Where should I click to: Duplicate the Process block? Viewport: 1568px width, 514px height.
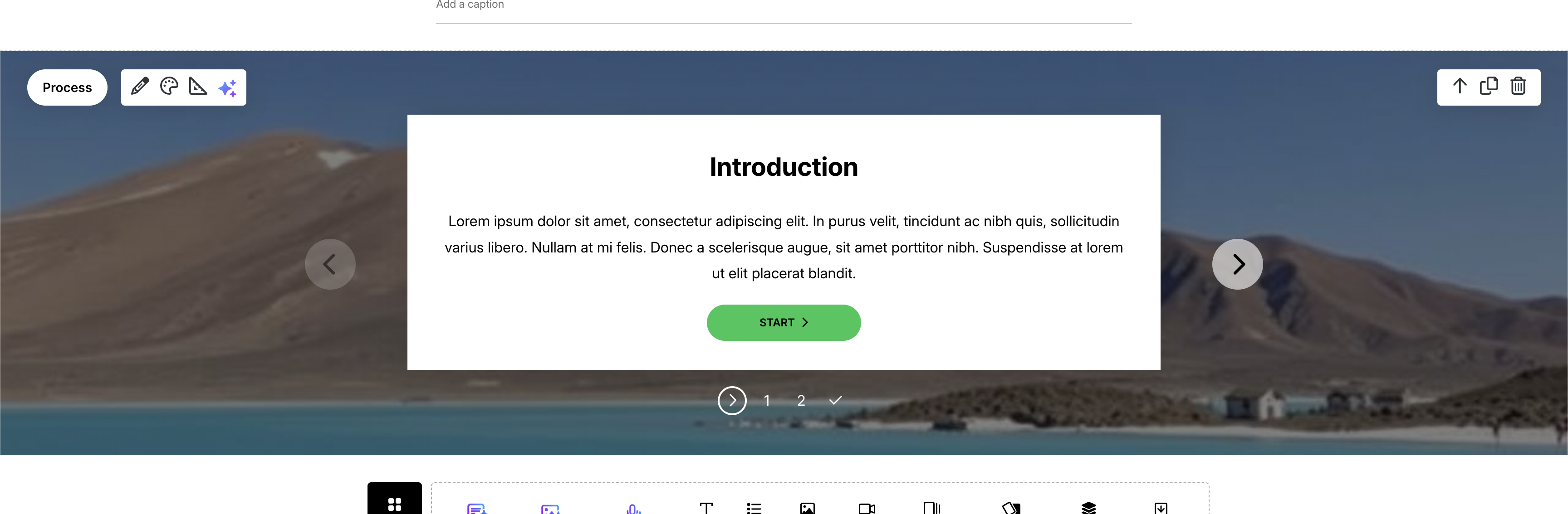pyautogui.click(x=1488, y=87)
